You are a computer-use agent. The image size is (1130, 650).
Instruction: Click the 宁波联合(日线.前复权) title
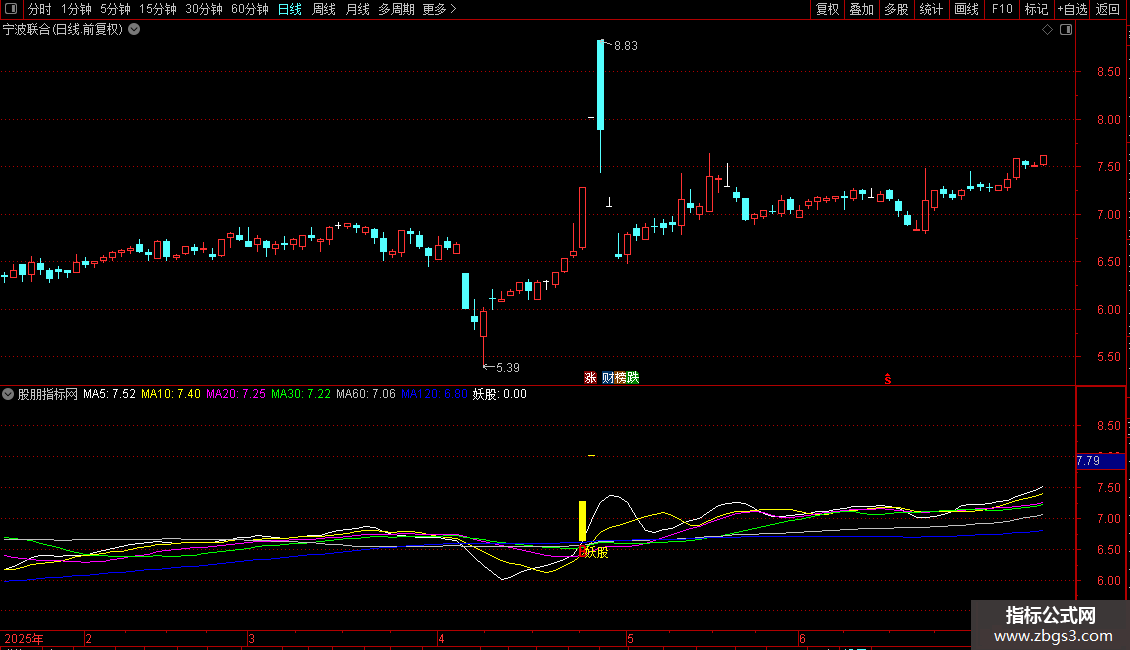[63, 30]
